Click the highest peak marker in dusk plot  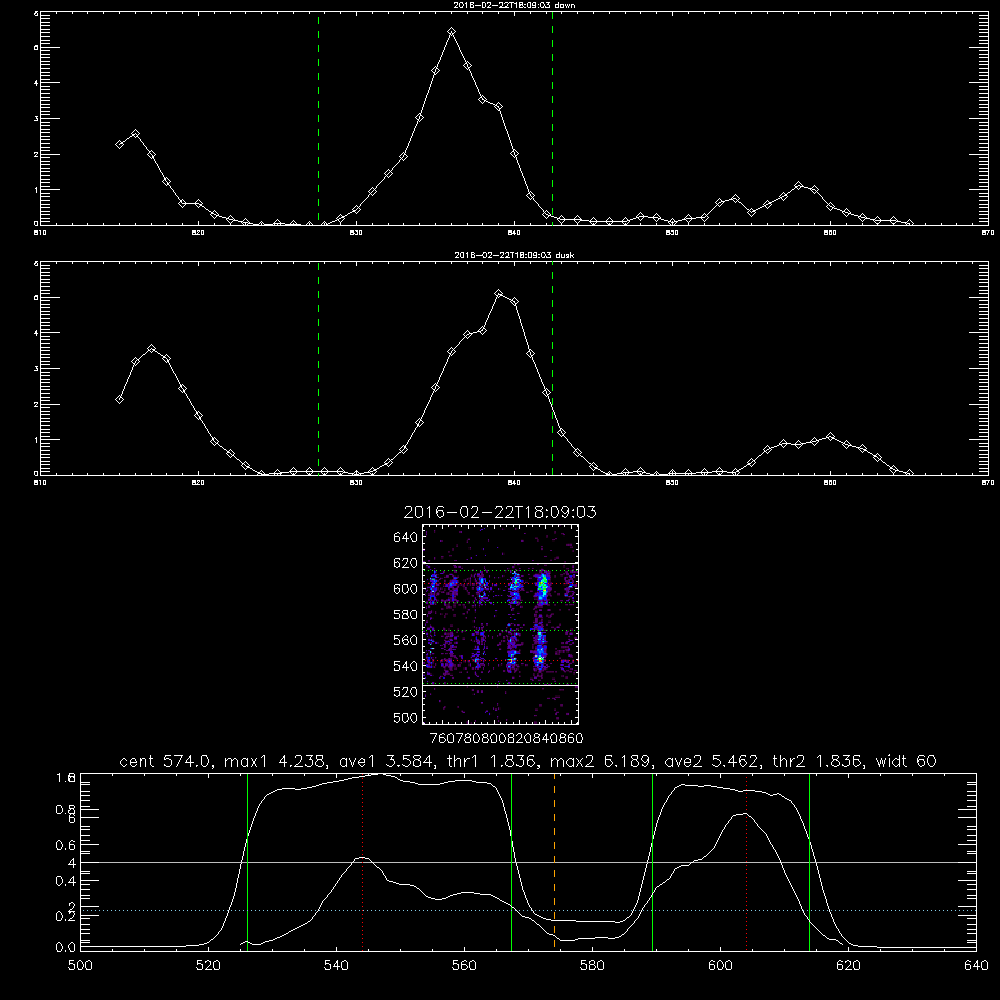[499, 293]
